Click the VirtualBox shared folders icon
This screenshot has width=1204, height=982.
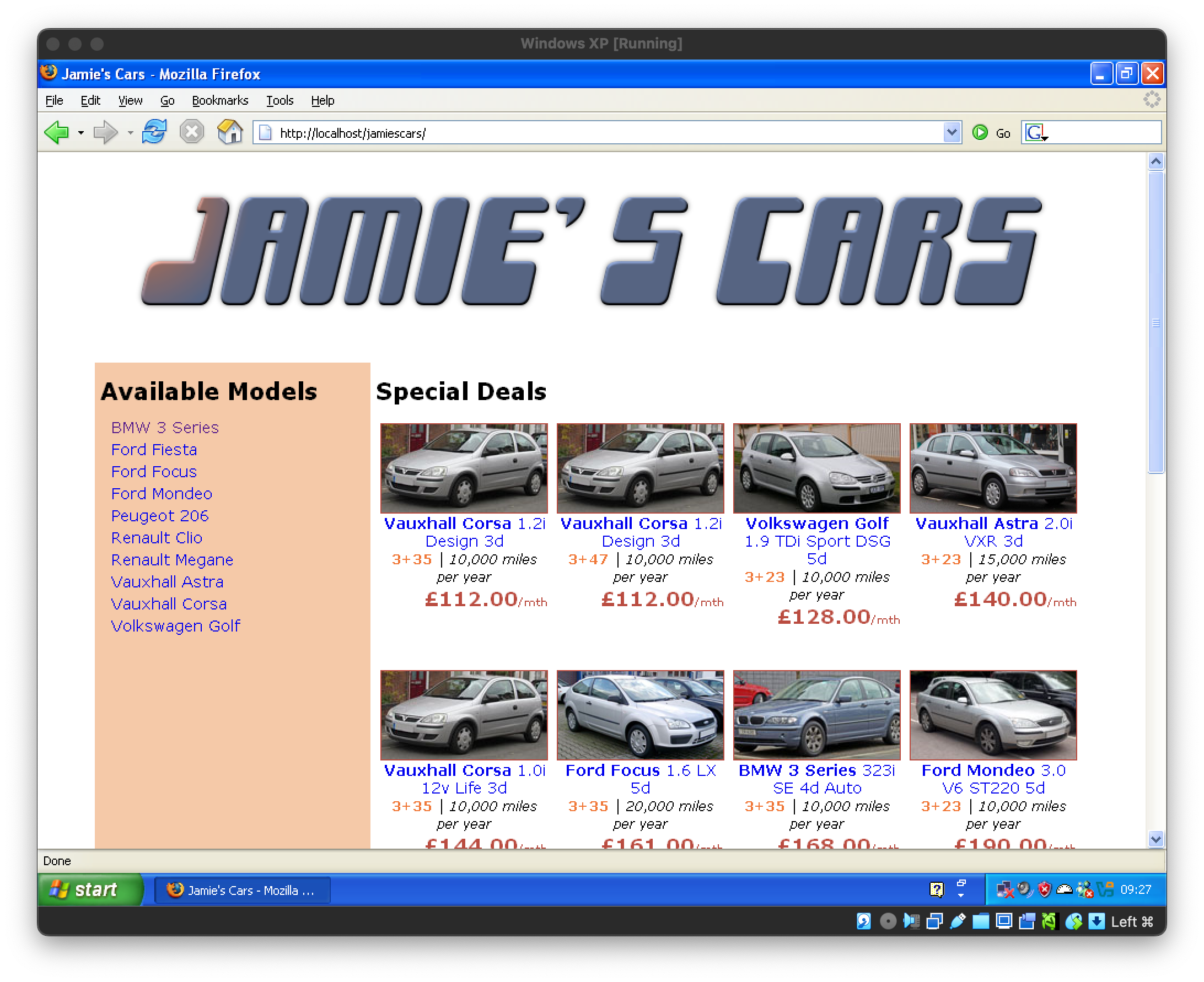click(981, 921)
